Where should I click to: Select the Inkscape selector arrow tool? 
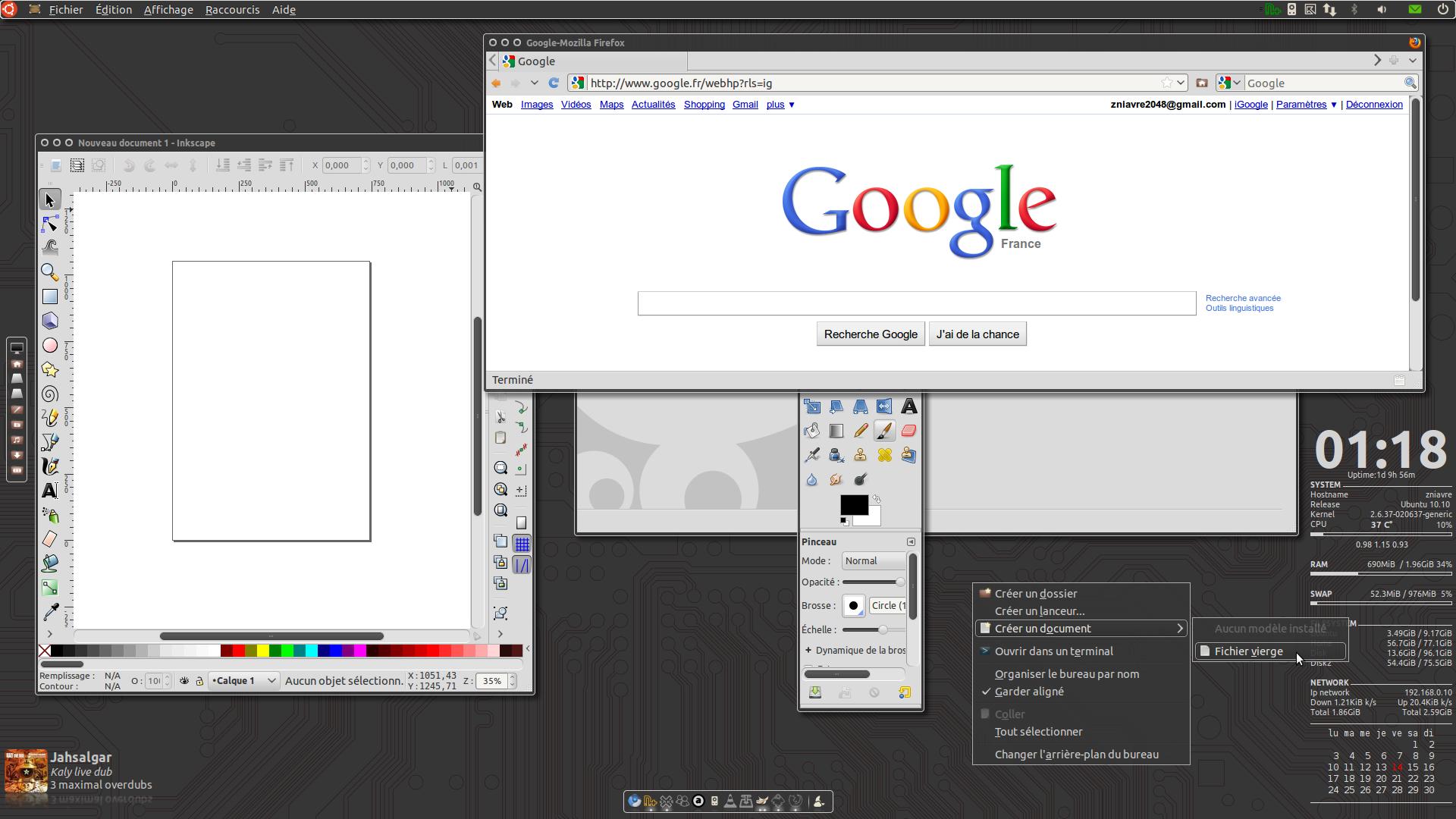(50, 200)
